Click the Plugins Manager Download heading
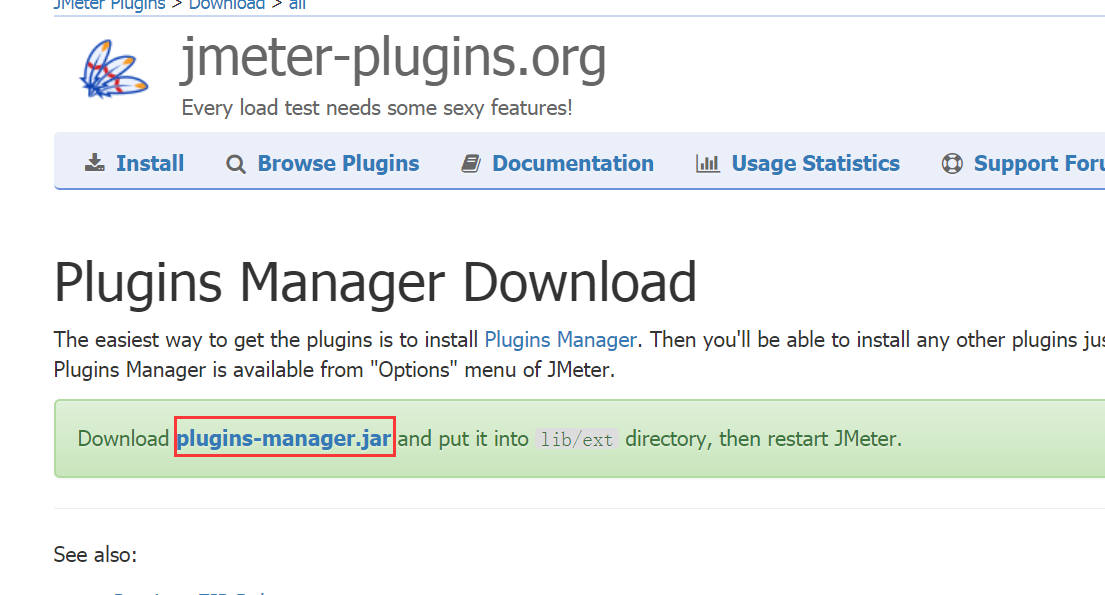This screenshot has width=1105, height=595. (x=375, y=282)
